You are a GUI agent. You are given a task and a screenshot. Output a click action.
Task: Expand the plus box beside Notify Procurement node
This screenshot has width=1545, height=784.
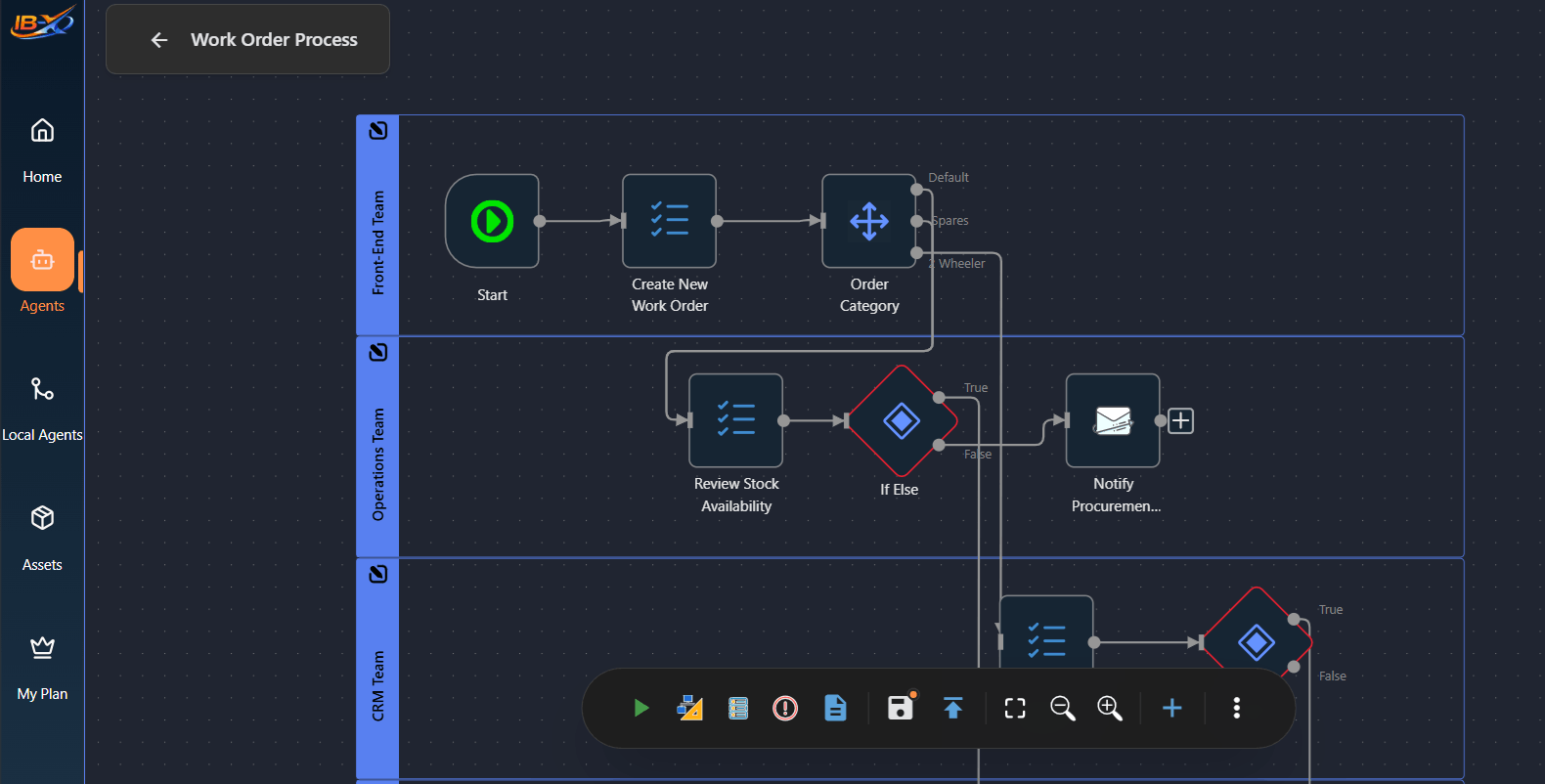pos(1181,421)
